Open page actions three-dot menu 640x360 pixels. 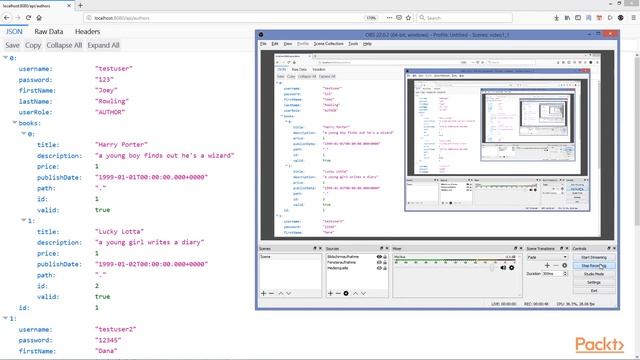coord(389,18)
